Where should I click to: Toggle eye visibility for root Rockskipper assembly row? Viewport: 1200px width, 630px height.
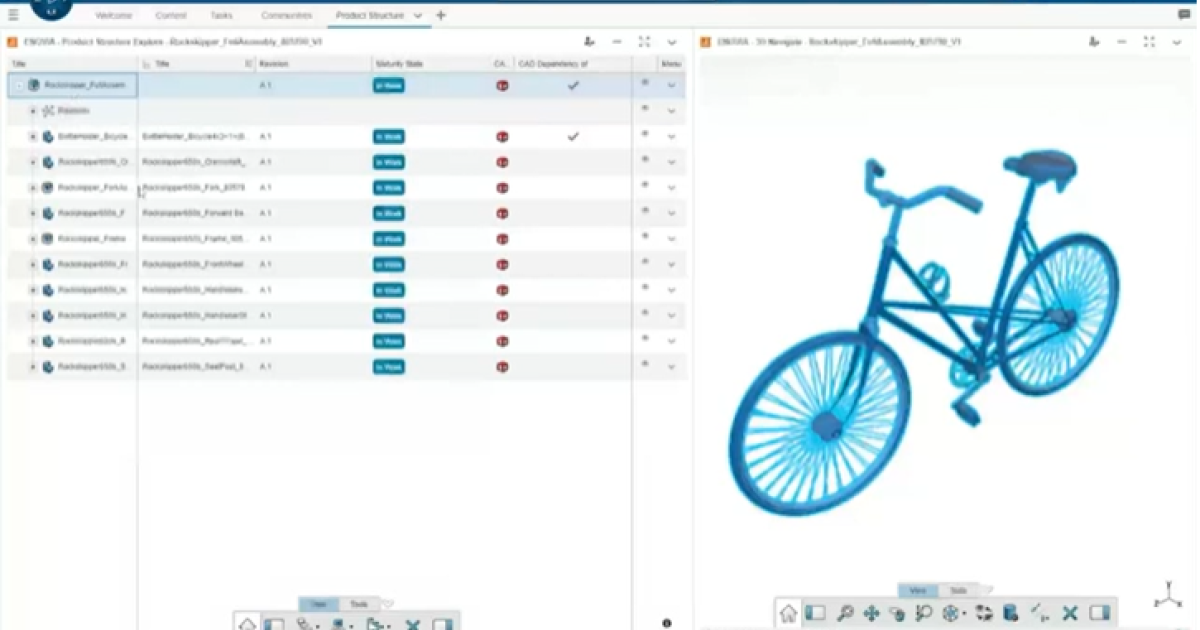[645, 84]
